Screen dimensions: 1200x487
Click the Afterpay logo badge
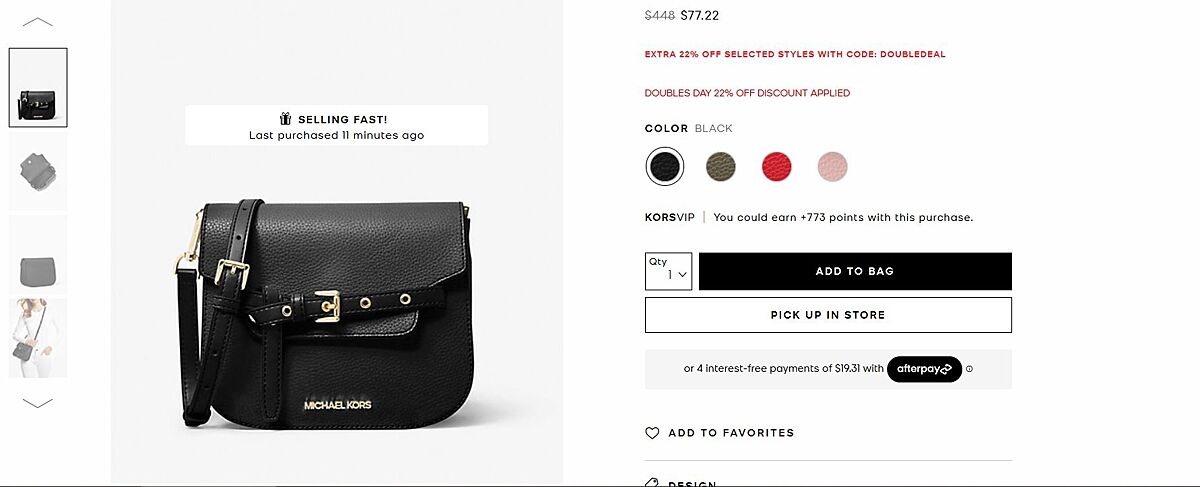pos(924,369)
